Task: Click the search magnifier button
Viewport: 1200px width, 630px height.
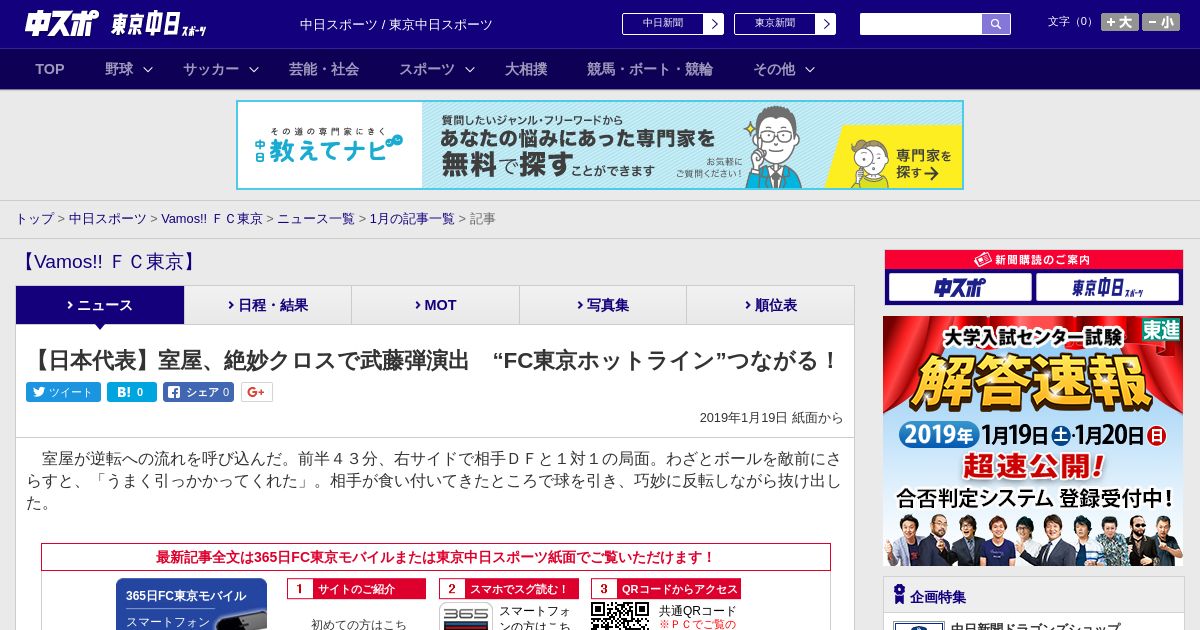Action: click(x=996, y=24)
